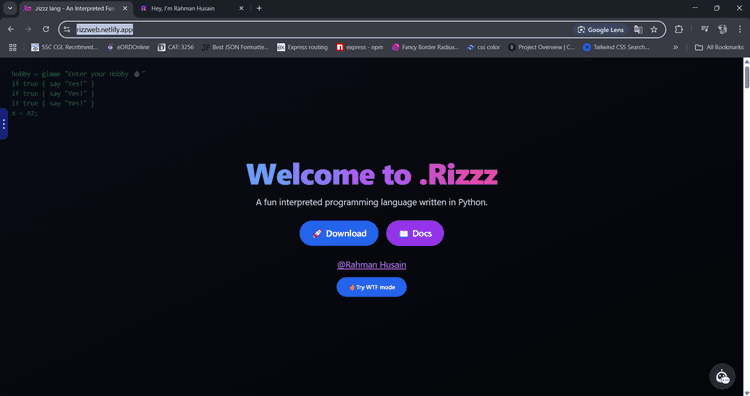The width and height of the screenshot is (750, 396).
Task: Open the chatbot icon at bottom right
Action: [722, 376]
